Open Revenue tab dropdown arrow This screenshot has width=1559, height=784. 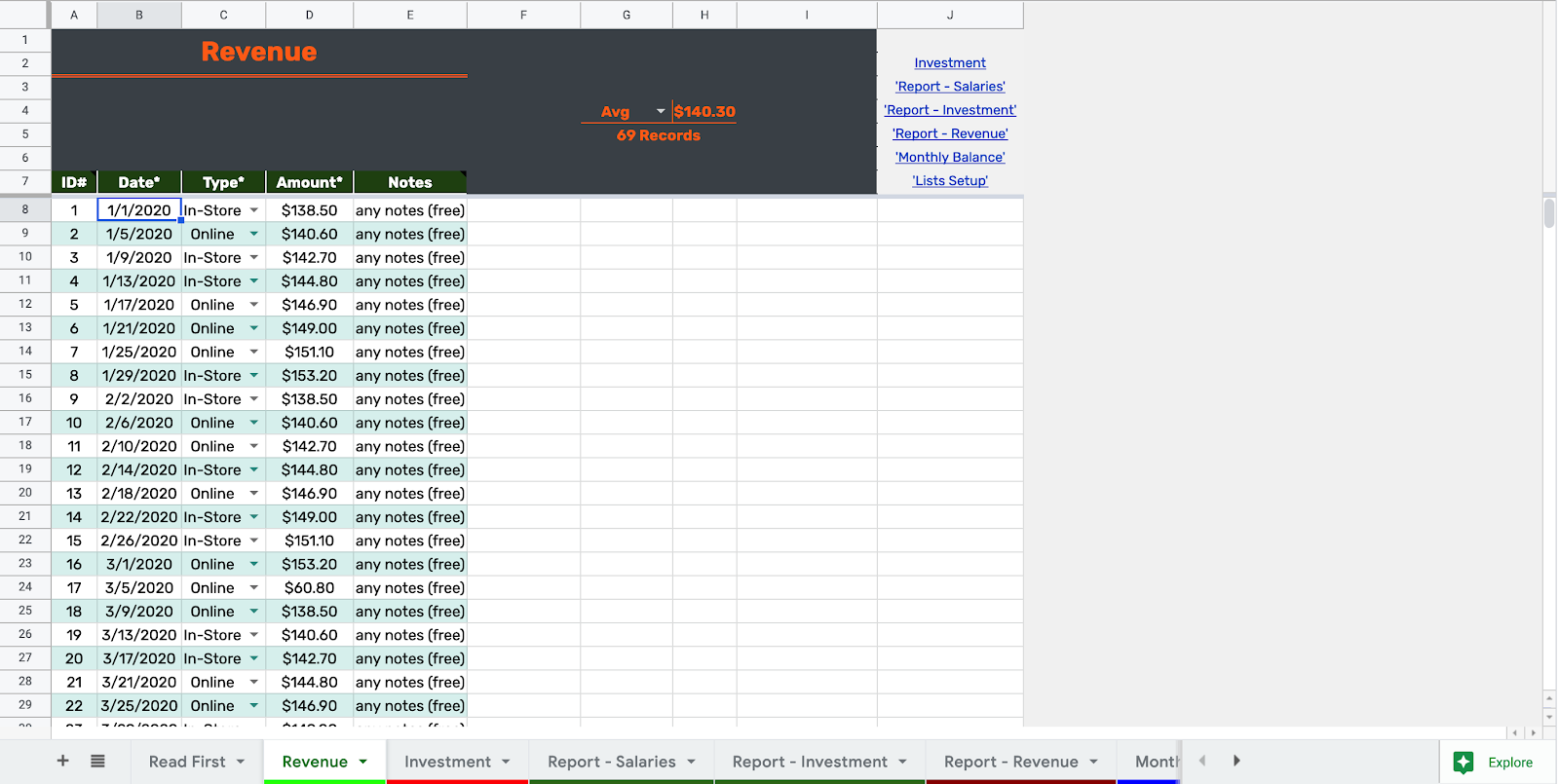[363, 762]
